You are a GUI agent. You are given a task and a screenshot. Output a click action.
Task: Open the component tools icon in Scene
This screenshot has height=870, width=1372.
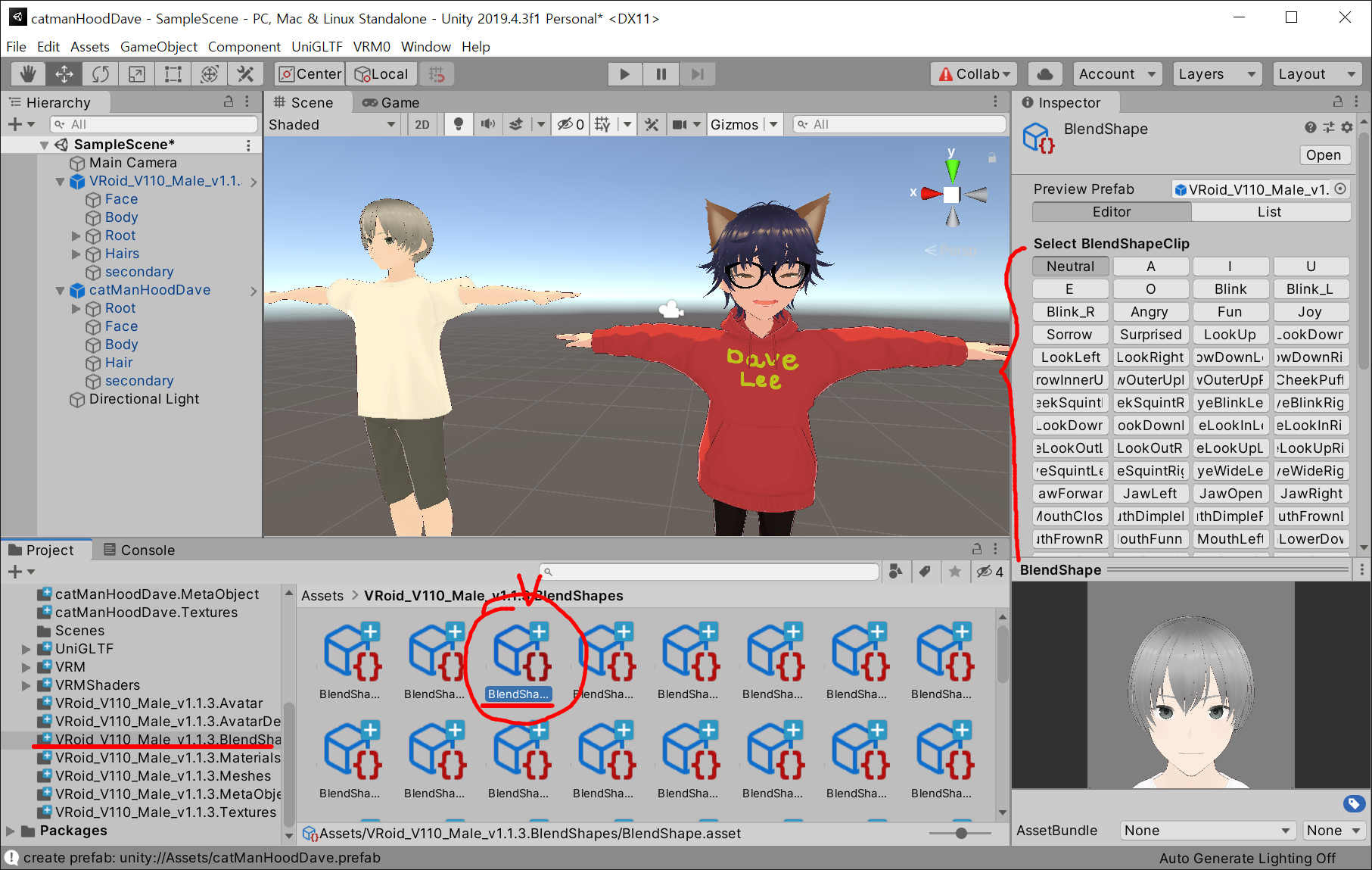(x=652, y=125)
